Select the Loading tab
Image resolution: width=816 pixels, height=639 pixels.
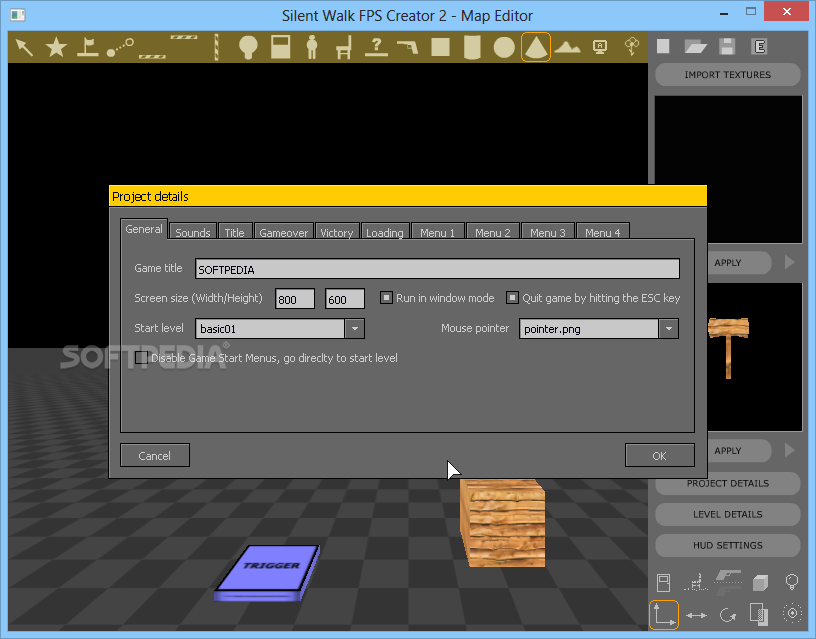pos(385,232)
